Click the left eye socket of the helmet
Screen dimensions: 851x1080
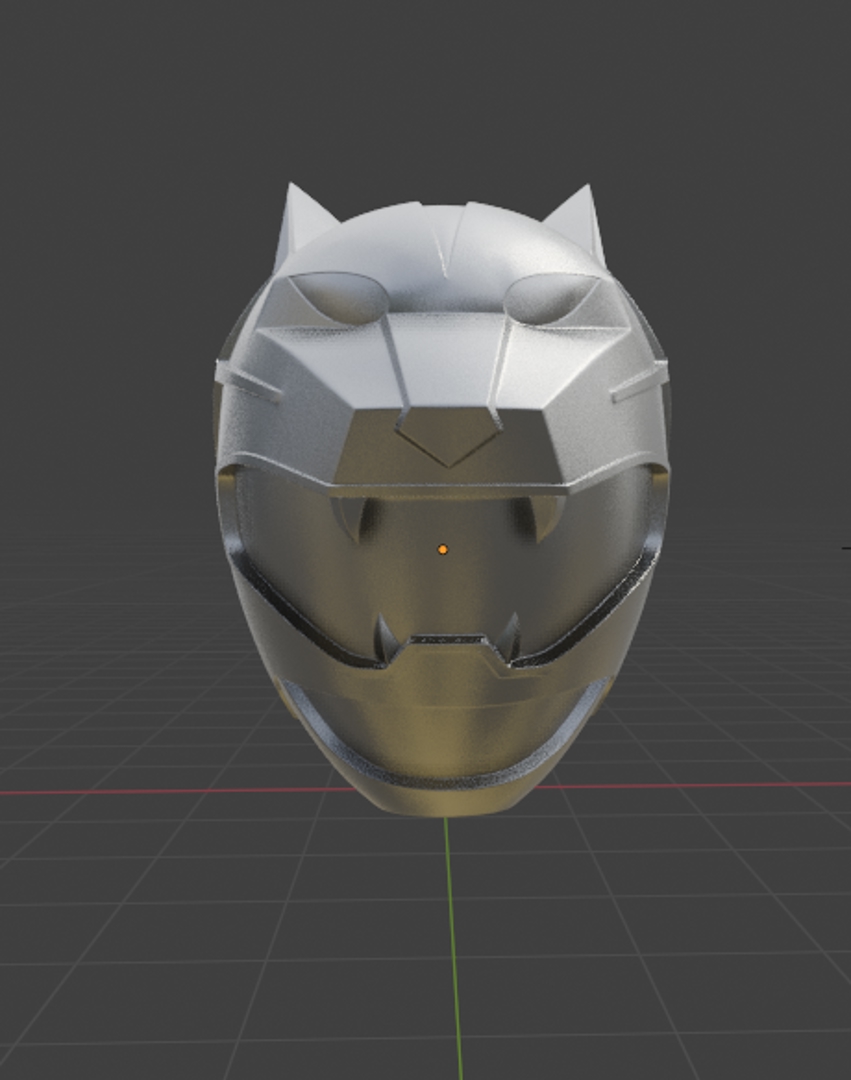tap(342, 298)
